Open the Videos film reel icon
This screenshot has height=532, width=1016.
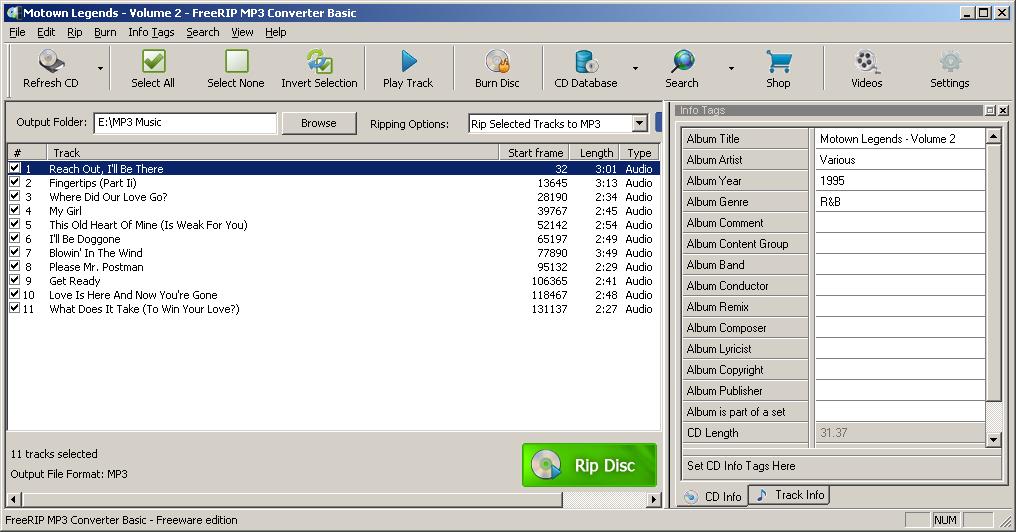click(867, 61)
